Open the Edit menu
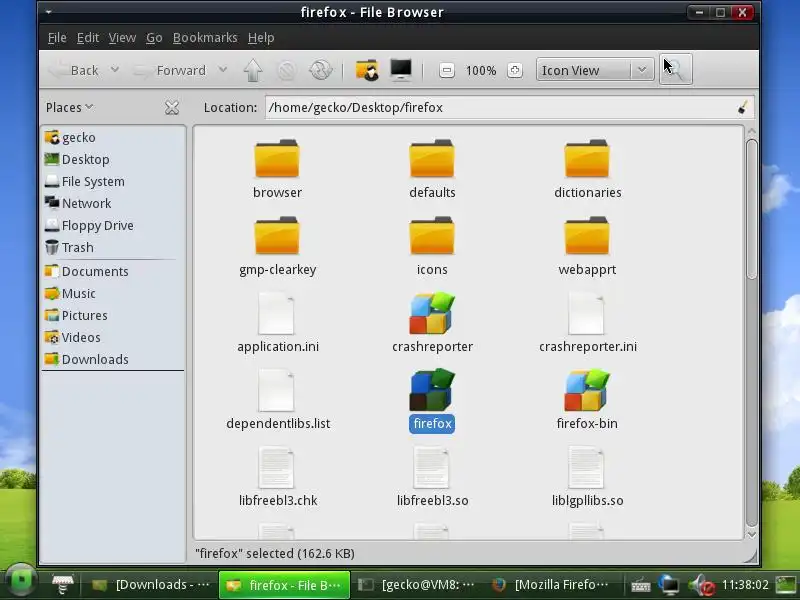Screen dimensions: 800x600 (88, 38)
